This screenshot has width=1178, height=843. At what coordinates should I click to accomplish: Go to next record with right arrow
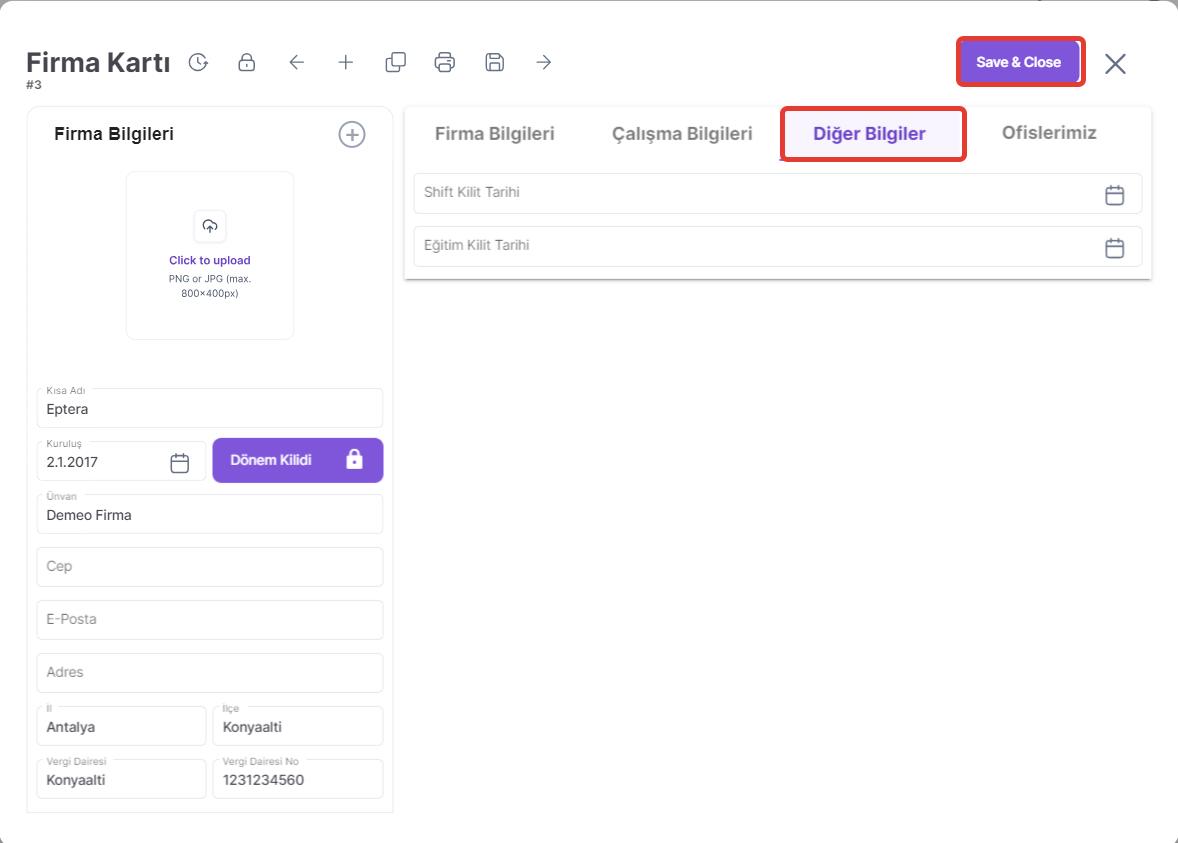pos(544,62)
